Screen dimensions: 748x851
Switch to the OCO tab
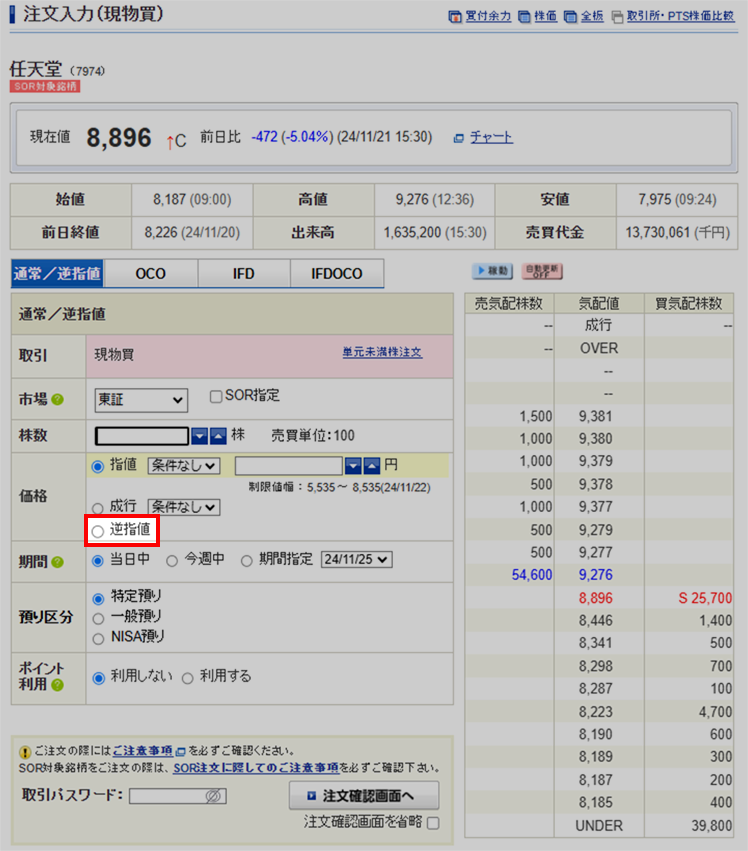(151, 273)
